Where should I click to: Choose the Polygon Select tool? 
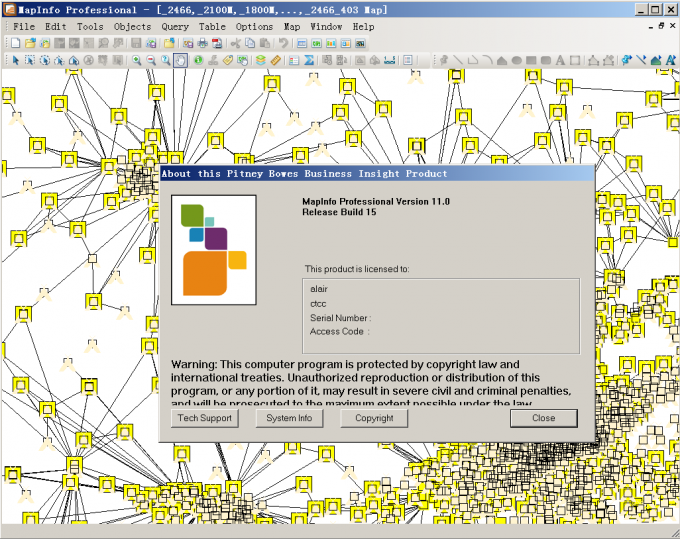coord(59,60)
